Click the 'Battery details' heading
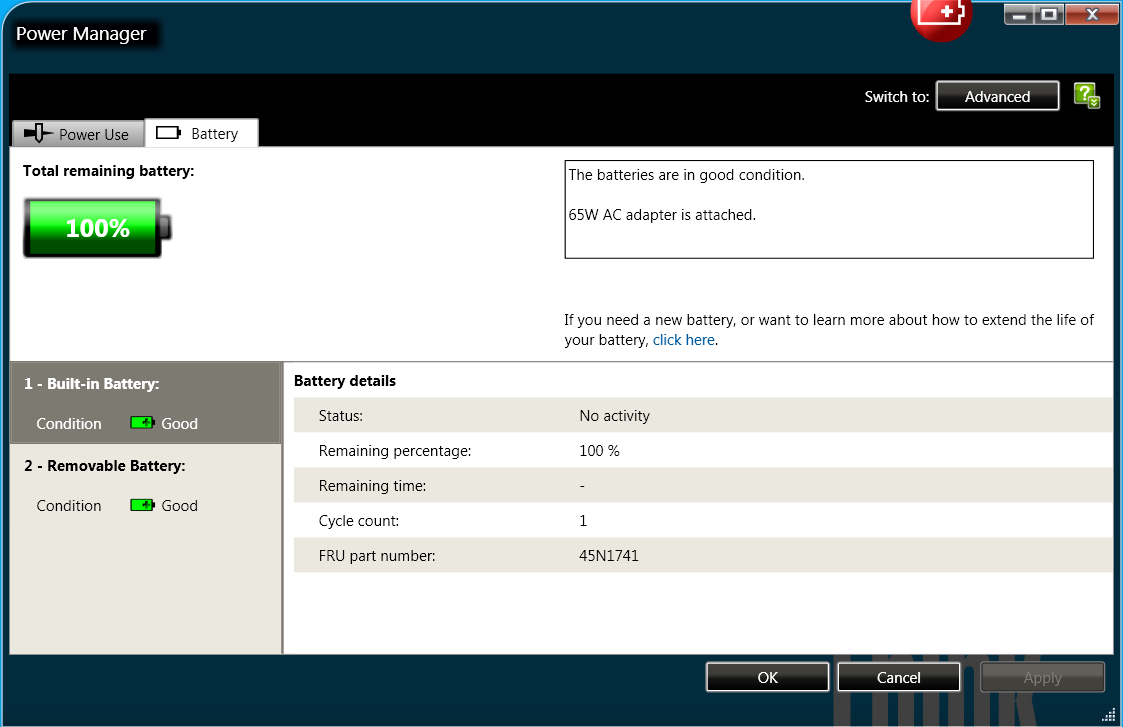This screenshot has height=727, width=1123. click(x=344, y=380)
